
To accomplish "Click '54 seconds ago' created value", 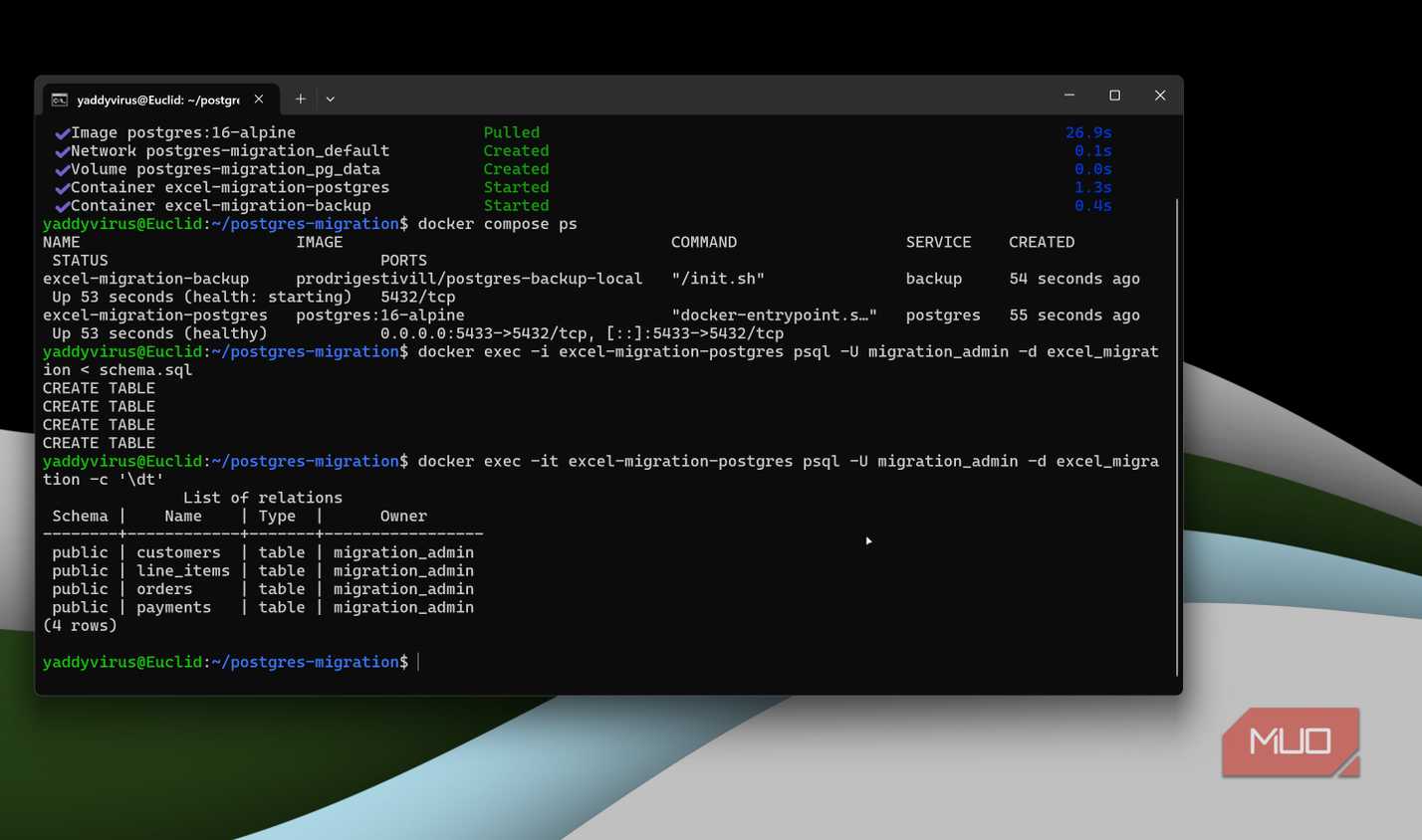I will tap(1074, 279).
